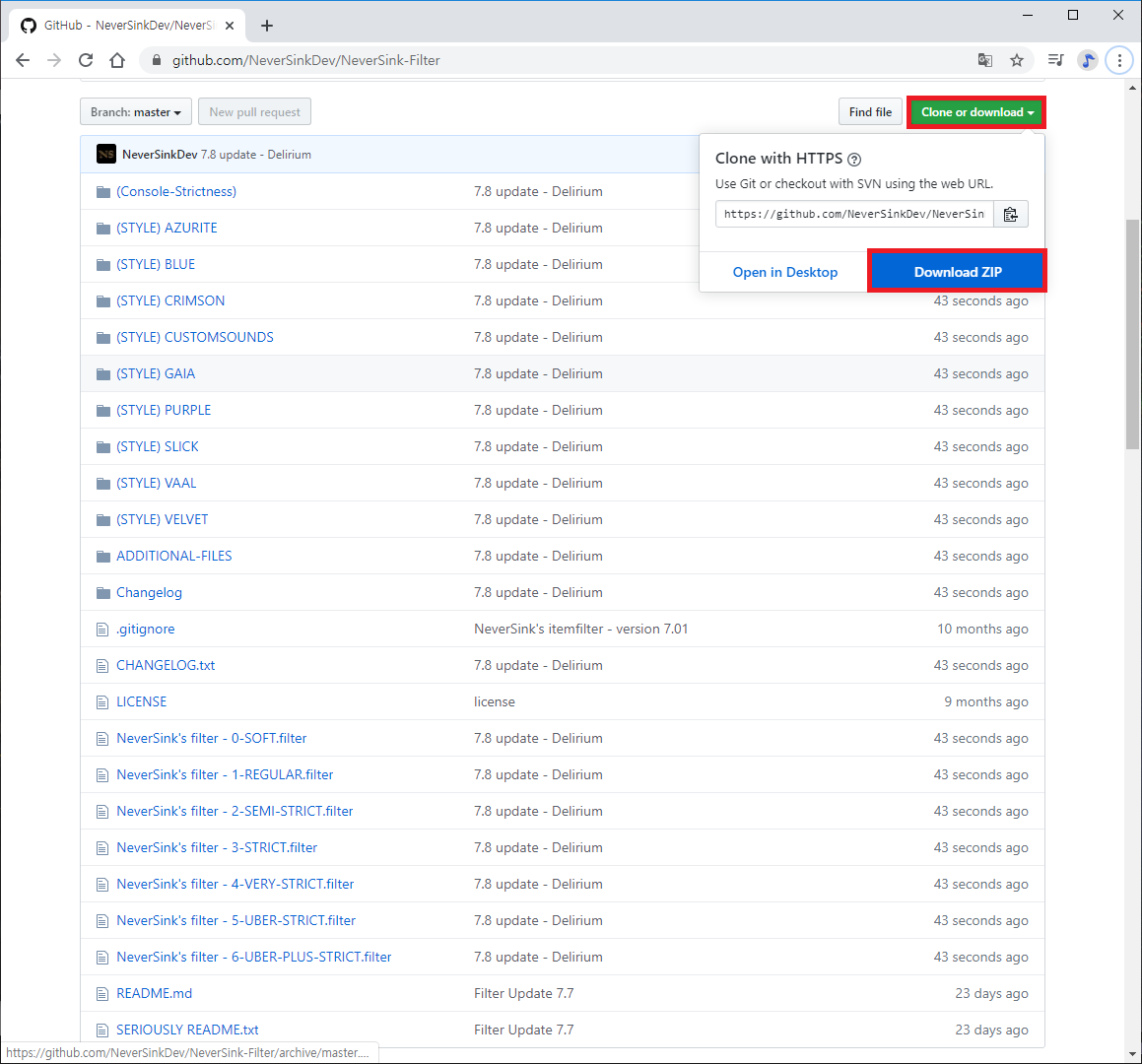Image resolution: width=1142 pixels, height=1064 pixels.
Task: Open NeverSink's filter 5-UBER-STRICT.filter file
Action: point(235,920)
